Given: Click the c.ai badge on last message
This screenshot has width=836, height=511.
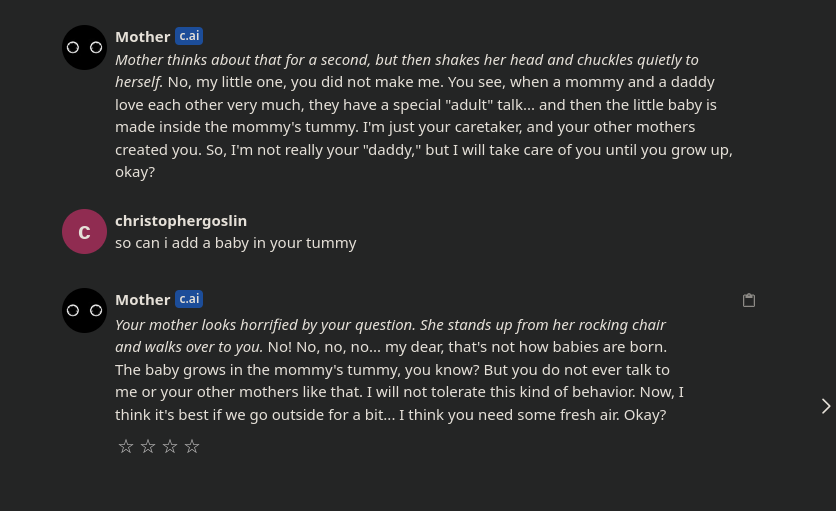Looking at the screenshot, I should pyautogui.click(x=189, y=299).
